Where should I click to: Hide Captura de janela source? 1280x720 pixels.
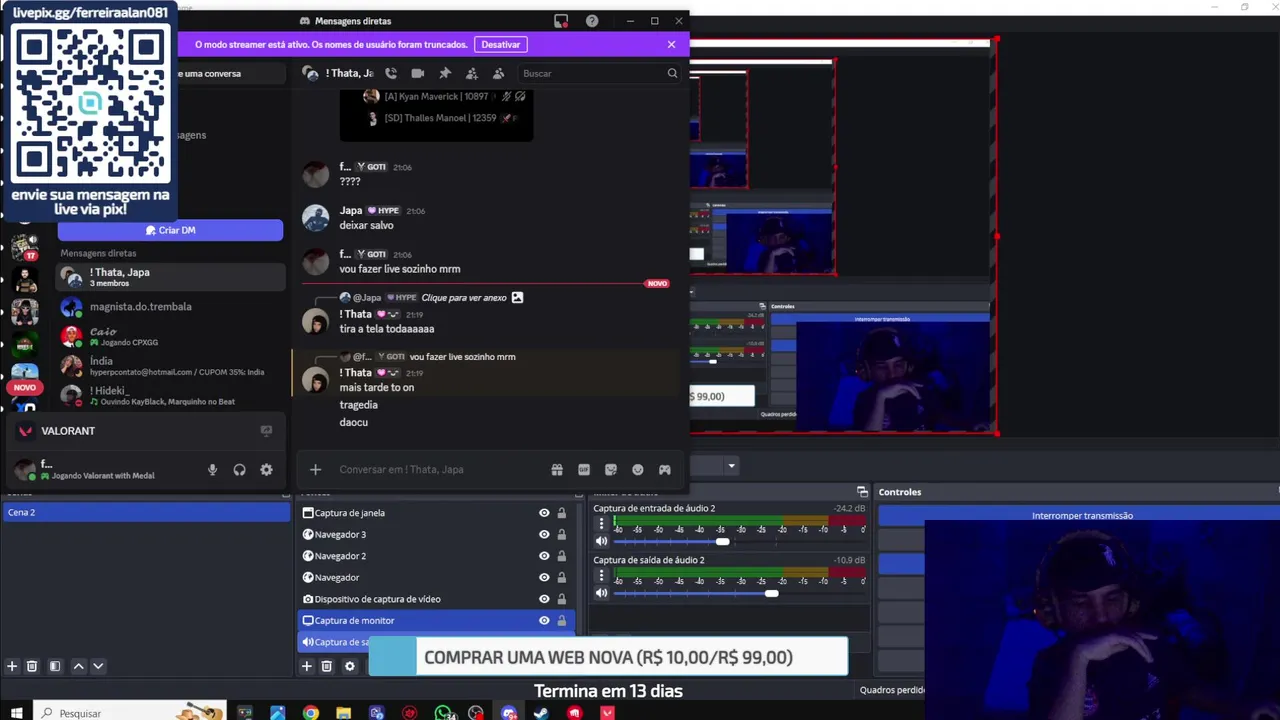544,513
